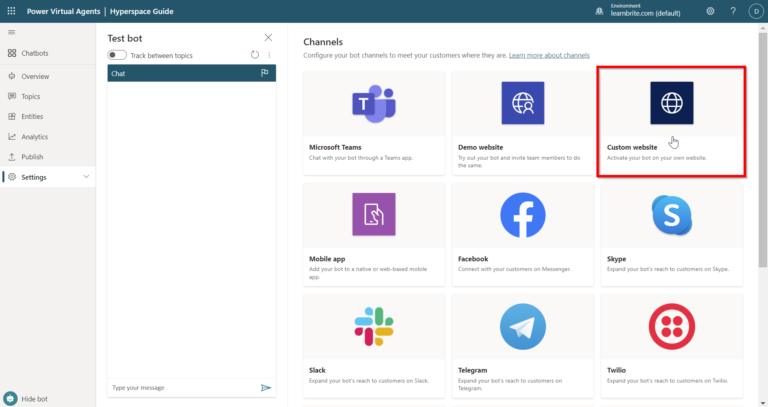Viewport: 768px width, 407px height.
Task: Click the Slack title text
Action: 317,370
